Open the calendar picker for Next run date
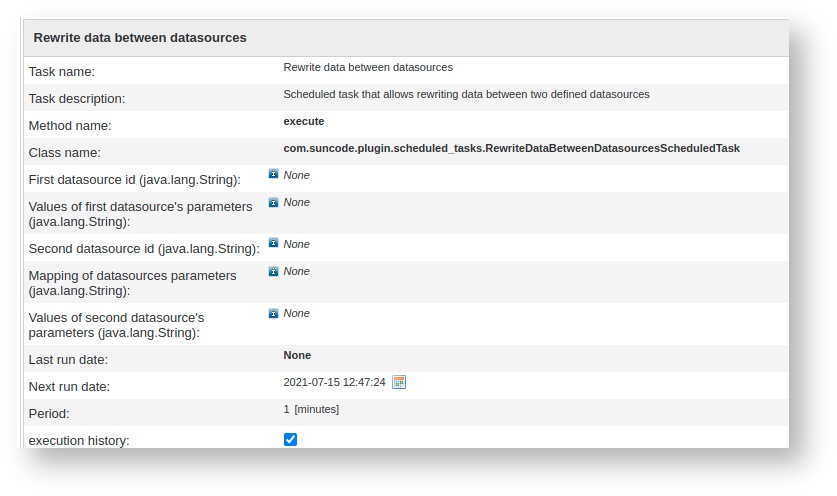Screen dimensions: 837x496 399,382
